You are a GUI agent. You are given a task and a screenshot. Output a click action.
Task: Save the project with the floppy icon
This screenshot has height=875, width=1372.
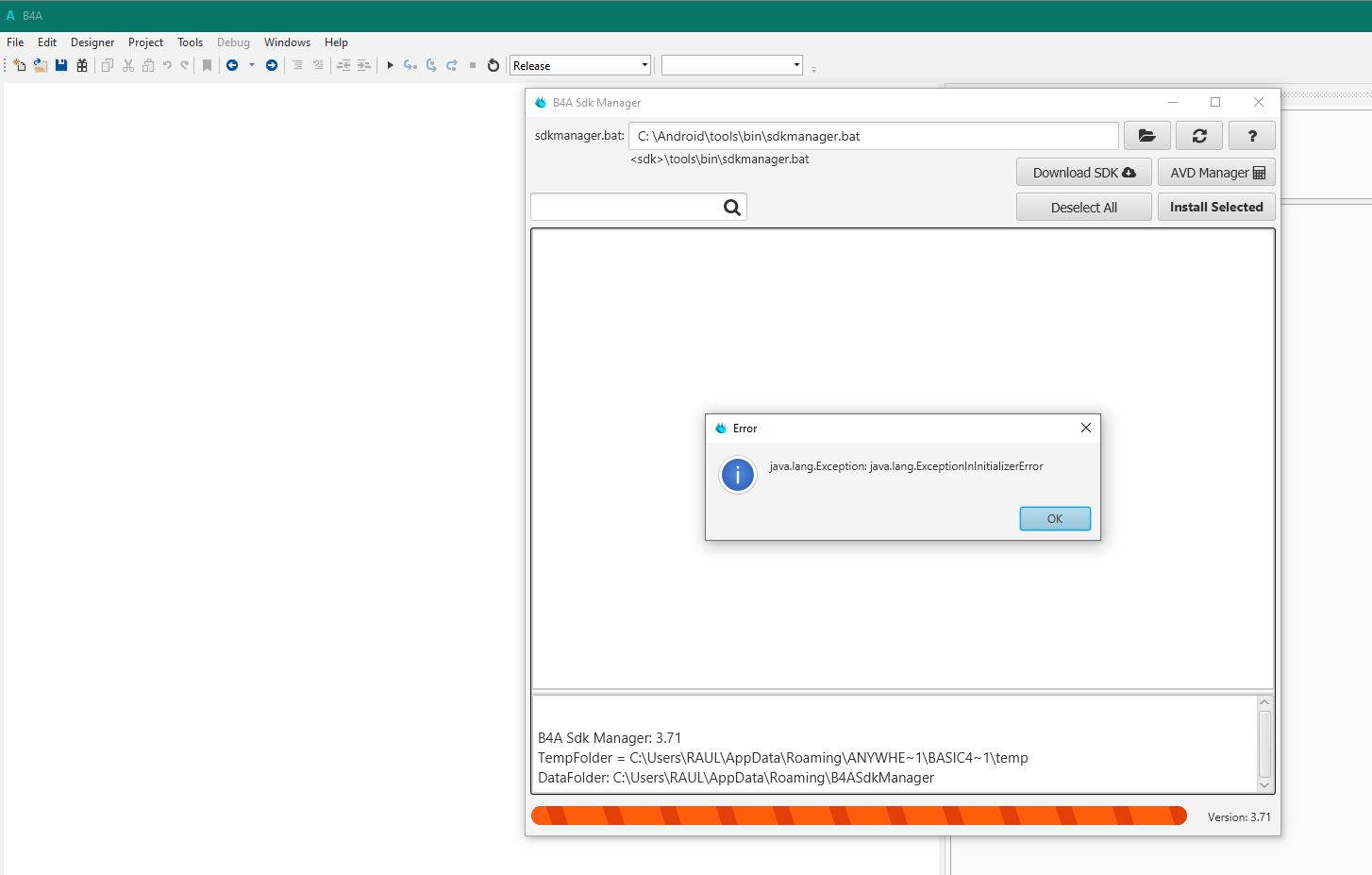61,65
